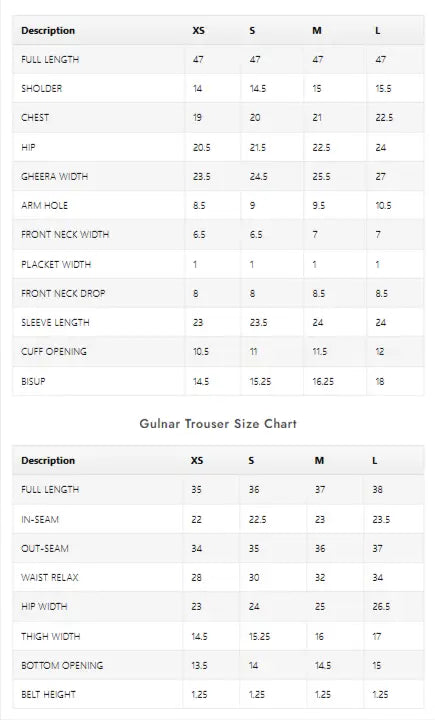The image size is (435, 720).
Task: Select the SLEEVE LENGTH row label
Action: pyautogui.click(x=55, y=322)
